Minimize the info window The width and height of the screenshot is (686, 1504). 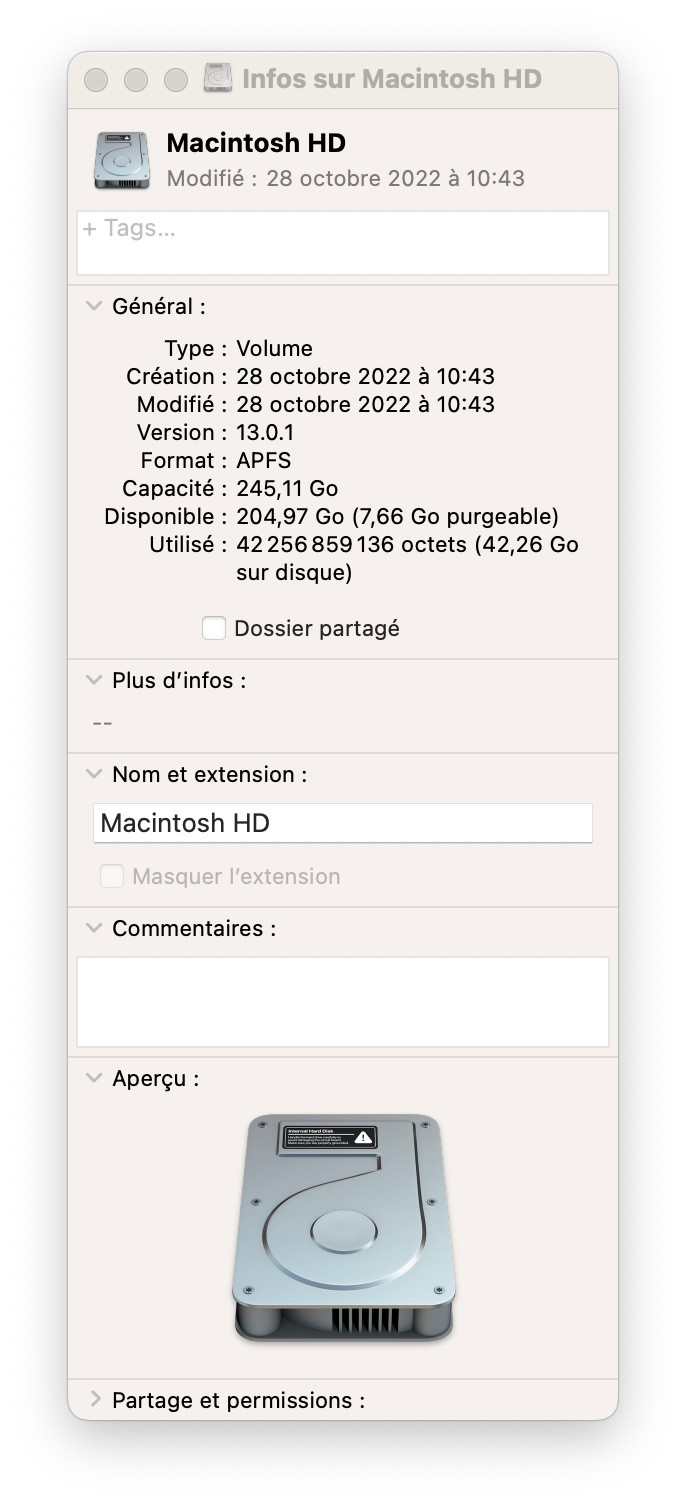pos(136,79)
